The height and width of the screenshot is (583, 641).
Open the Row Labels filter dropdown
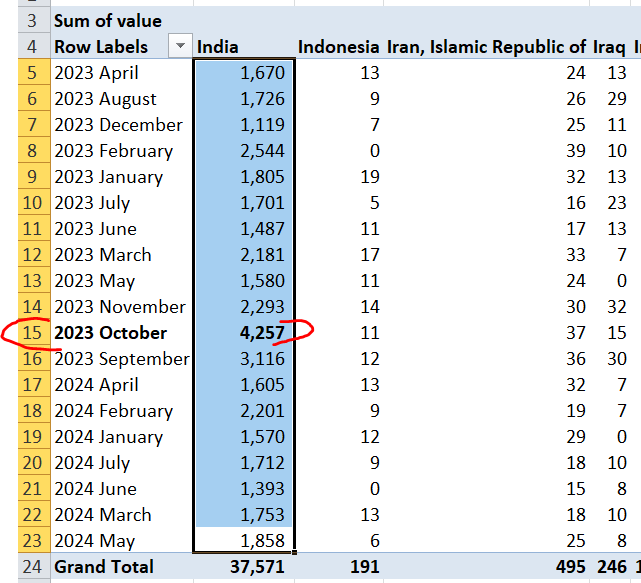180,46
